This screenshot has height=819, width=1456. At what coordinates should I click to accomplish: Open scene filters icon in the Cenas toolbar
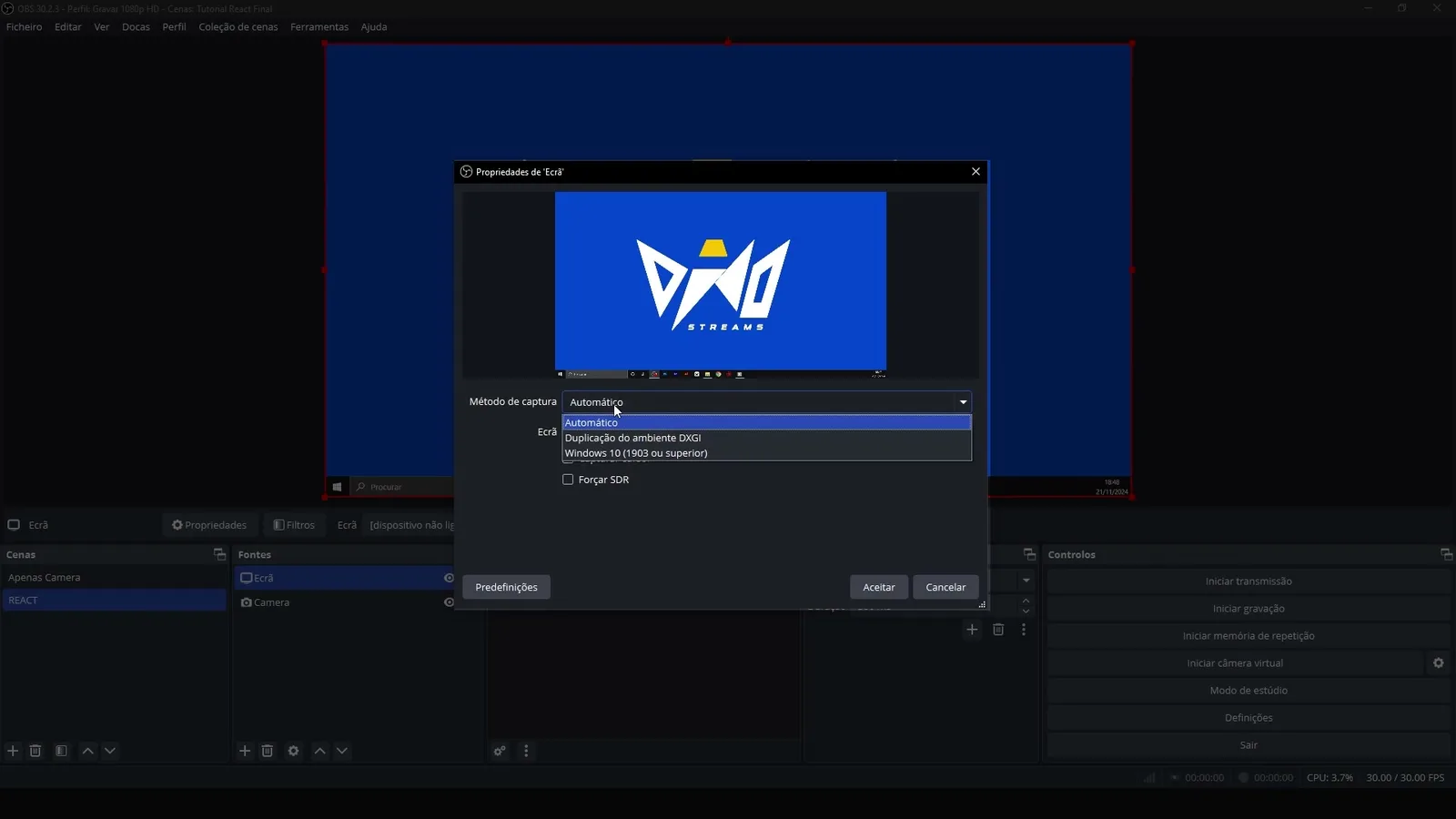(x=61, y=751)
